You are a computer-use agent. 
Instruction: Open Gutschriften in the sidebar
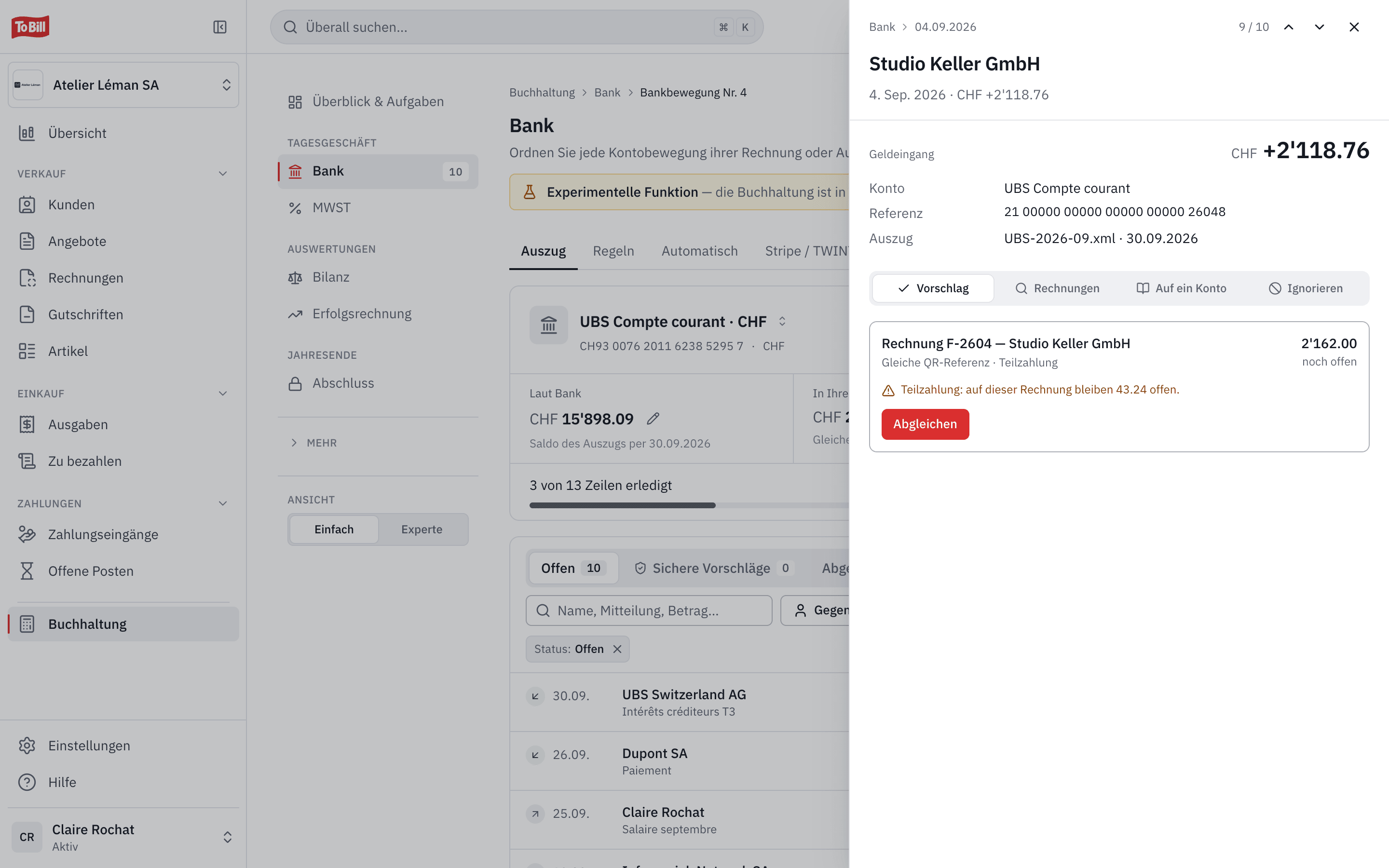[123, 314]
